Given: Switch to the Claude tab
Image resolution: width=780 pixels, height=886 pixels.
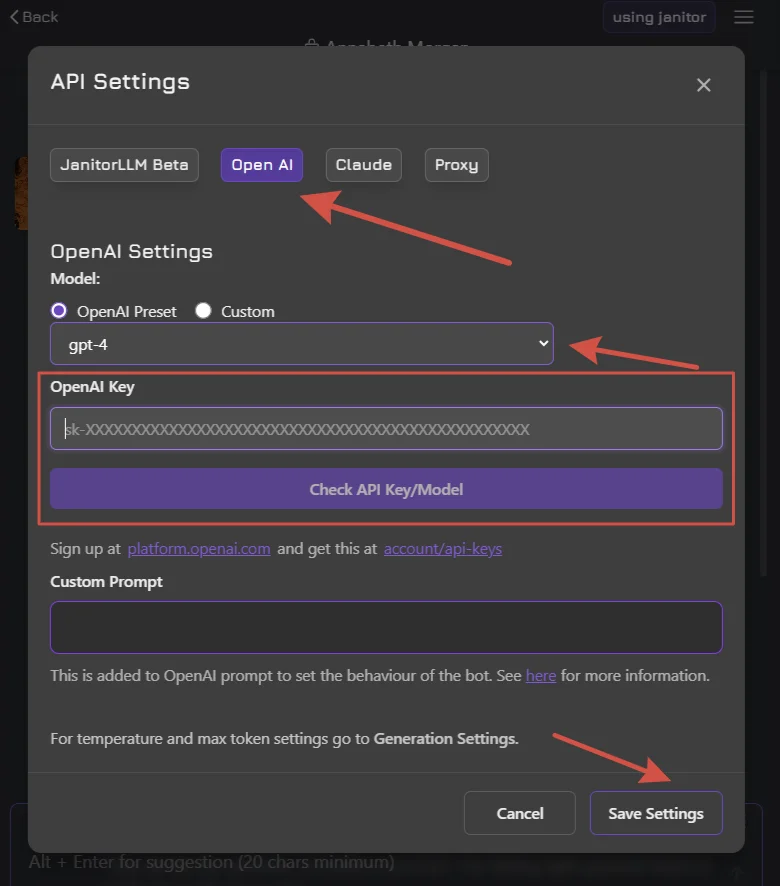Looking at the screenshot, I should pos(363,165).
